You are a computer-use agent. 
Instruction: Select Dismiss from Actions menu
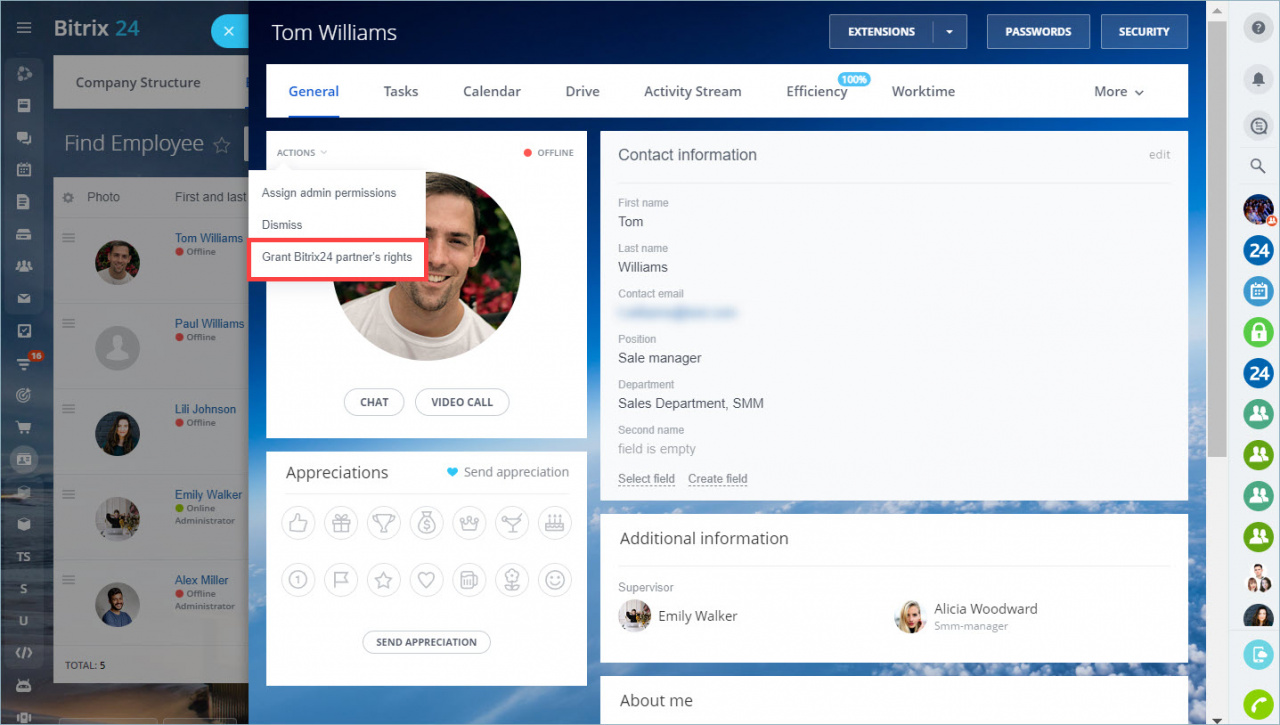pos(282,225)
